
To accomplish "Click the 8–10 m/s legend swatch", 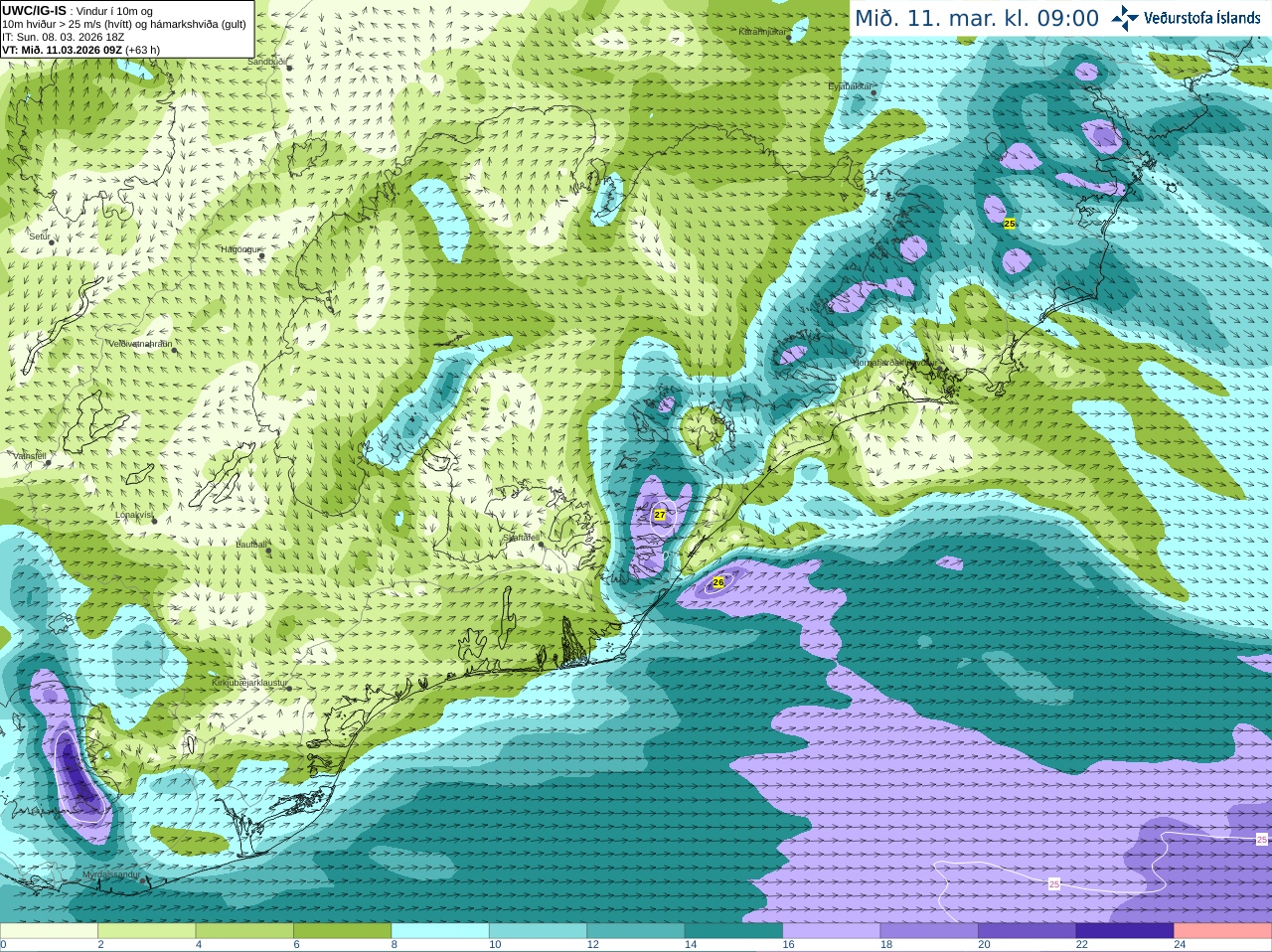I will tap(440, 931).
